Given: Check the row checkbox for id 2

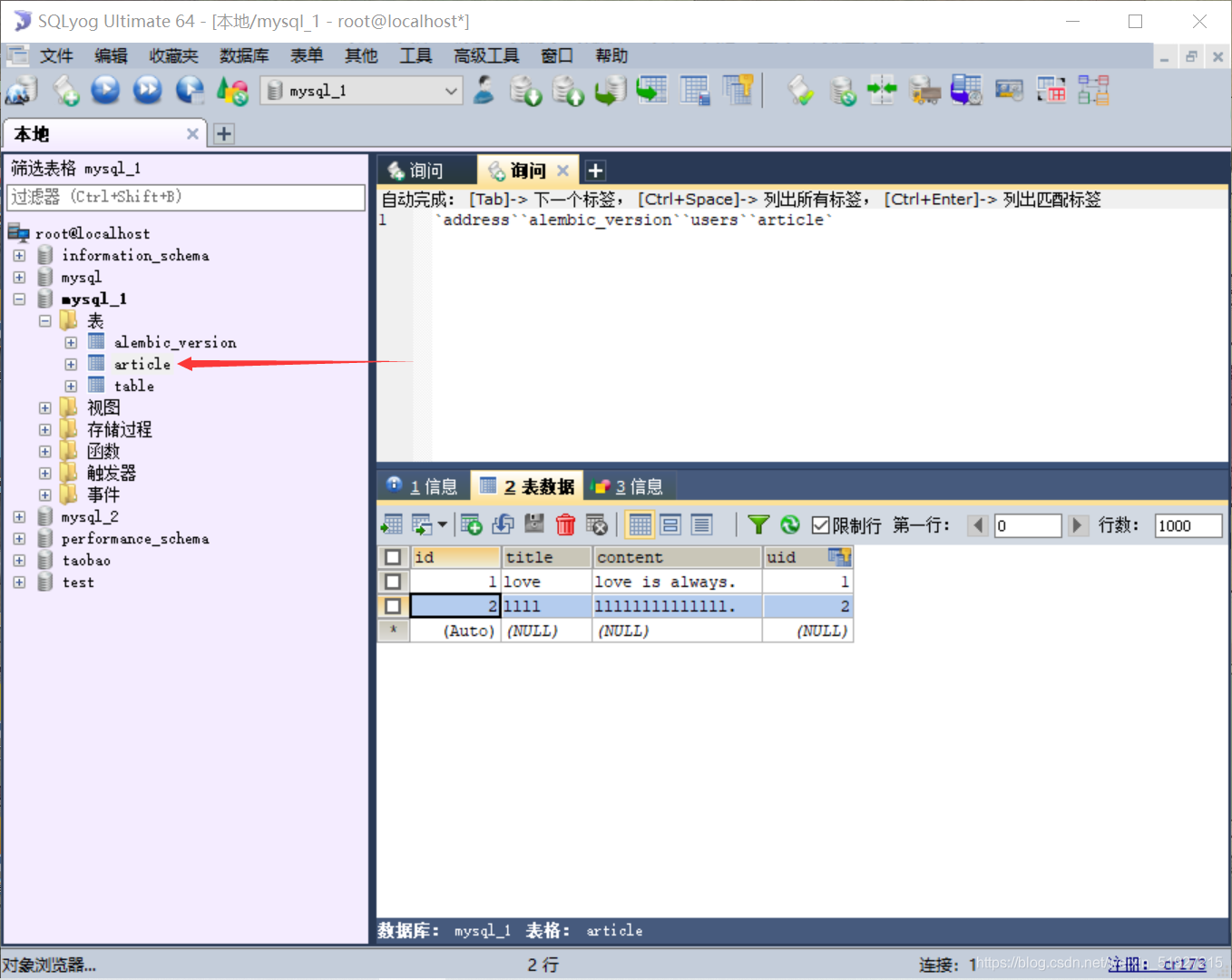Looking at the screenshot, I should [393, 606].
